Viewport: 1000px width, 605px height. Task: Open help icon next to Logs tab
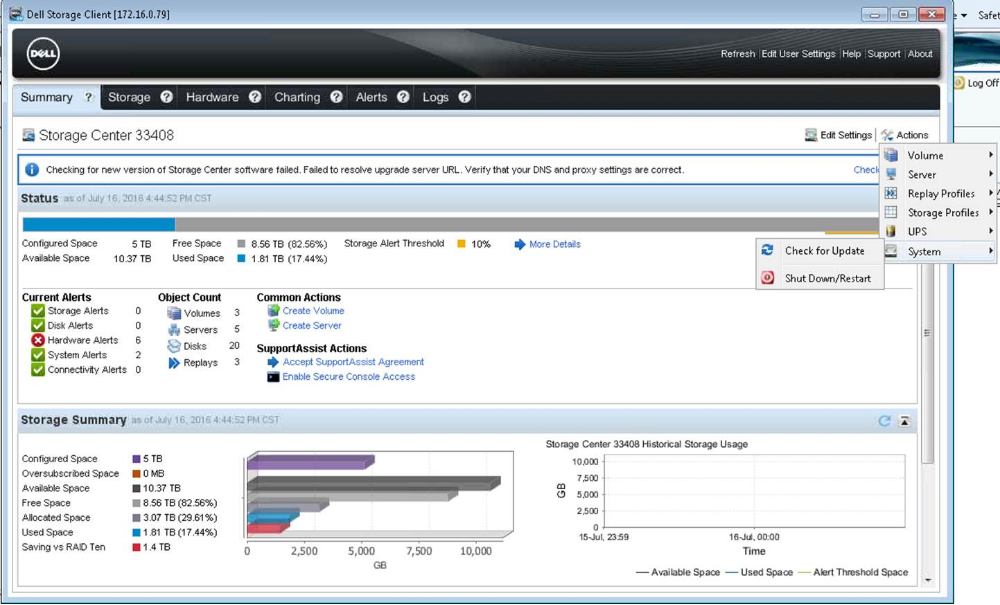tap(464, 97)
